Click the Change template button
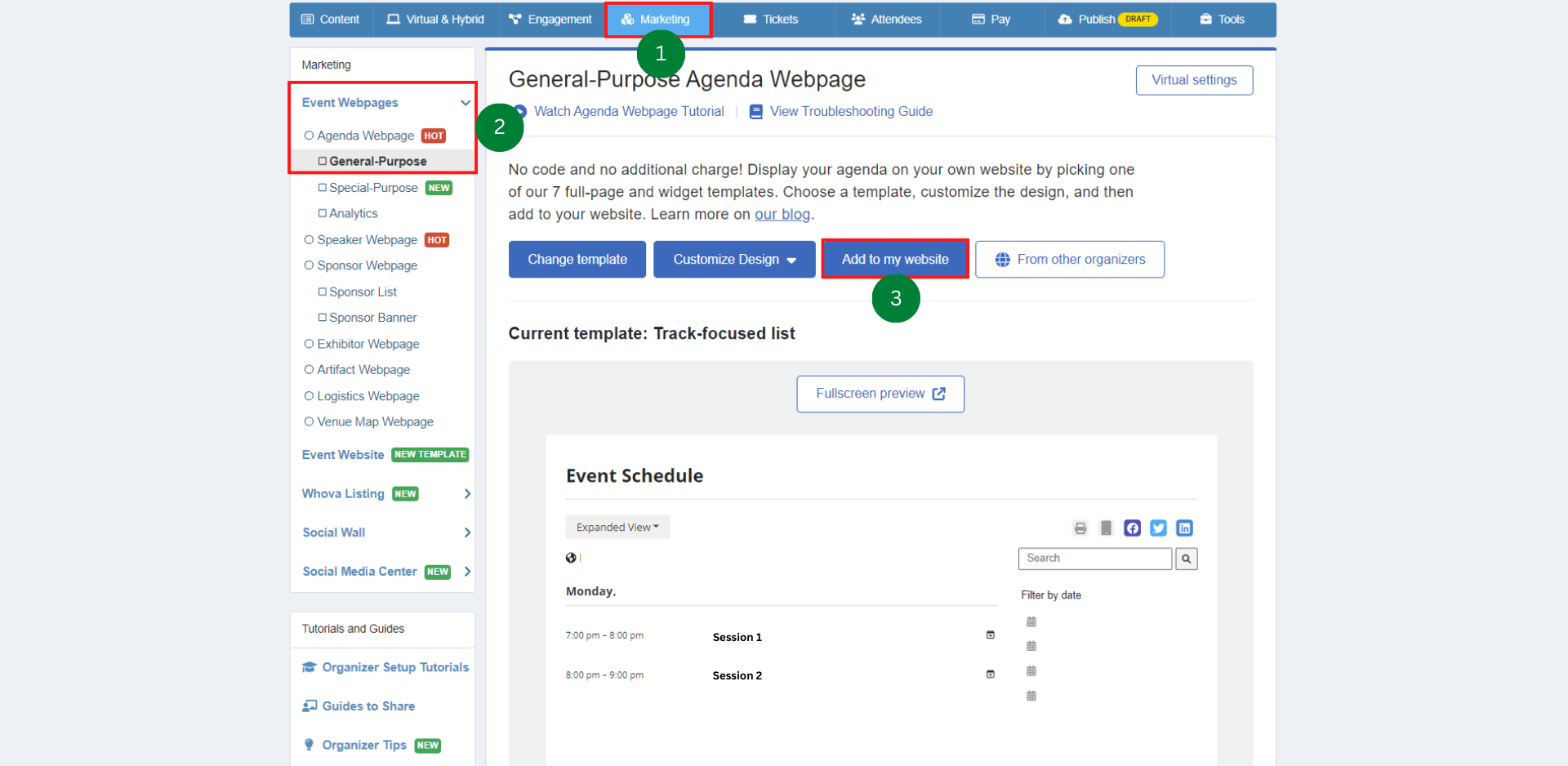 [x=577, y=259]
